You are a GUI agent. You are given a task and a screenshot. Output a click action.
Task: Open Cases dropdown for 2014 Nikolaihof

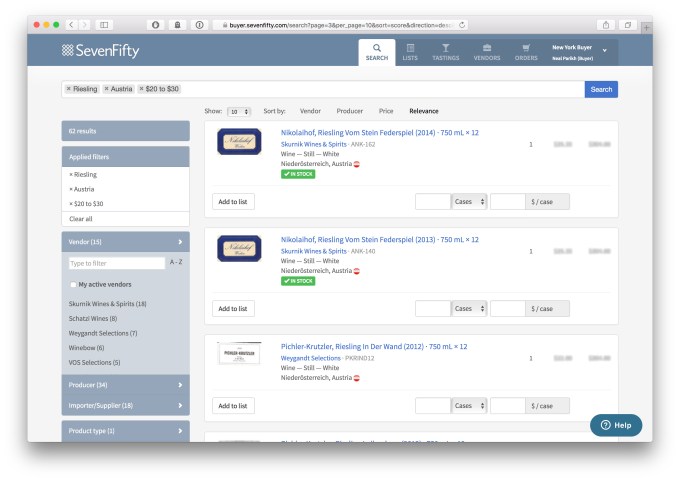click(469, 202)
